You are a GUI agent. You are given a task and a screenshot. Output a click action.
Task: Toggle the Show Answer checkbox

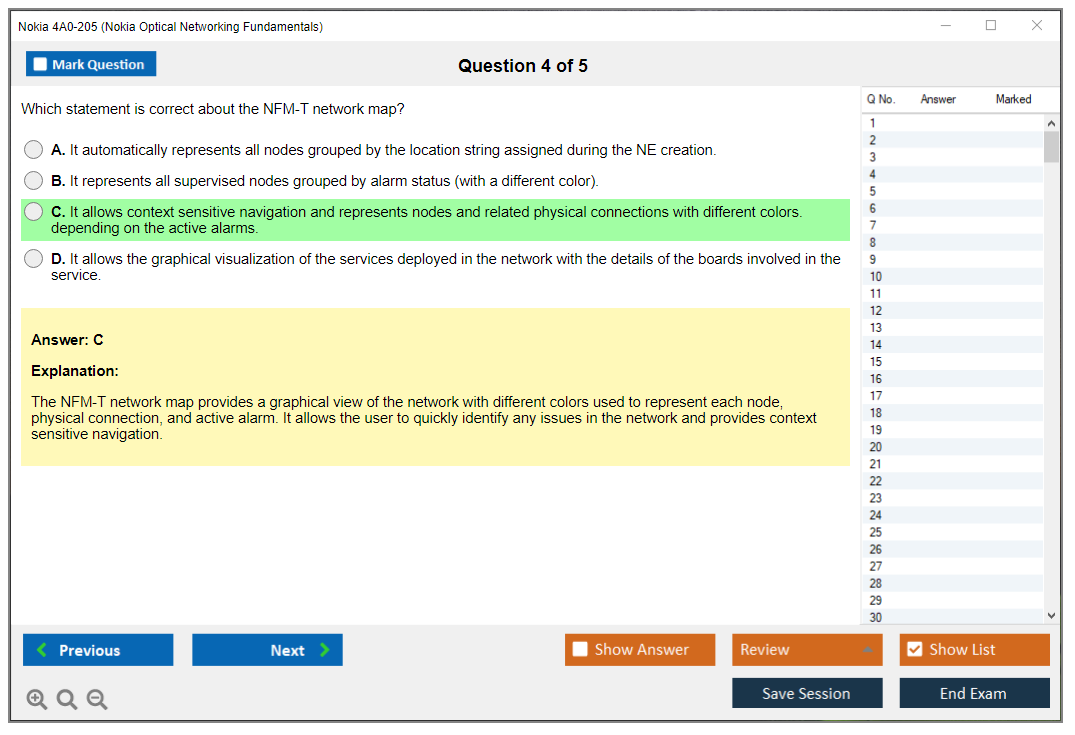click(580, 650)
